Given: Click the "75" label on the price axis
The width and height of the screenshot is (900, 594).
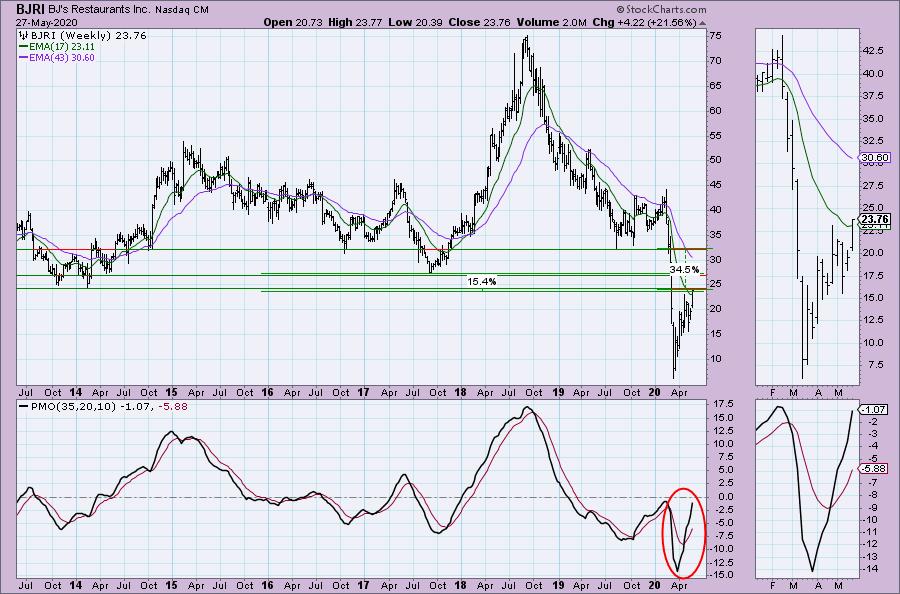Looking at the screenshot, I should tap(715, 35).
